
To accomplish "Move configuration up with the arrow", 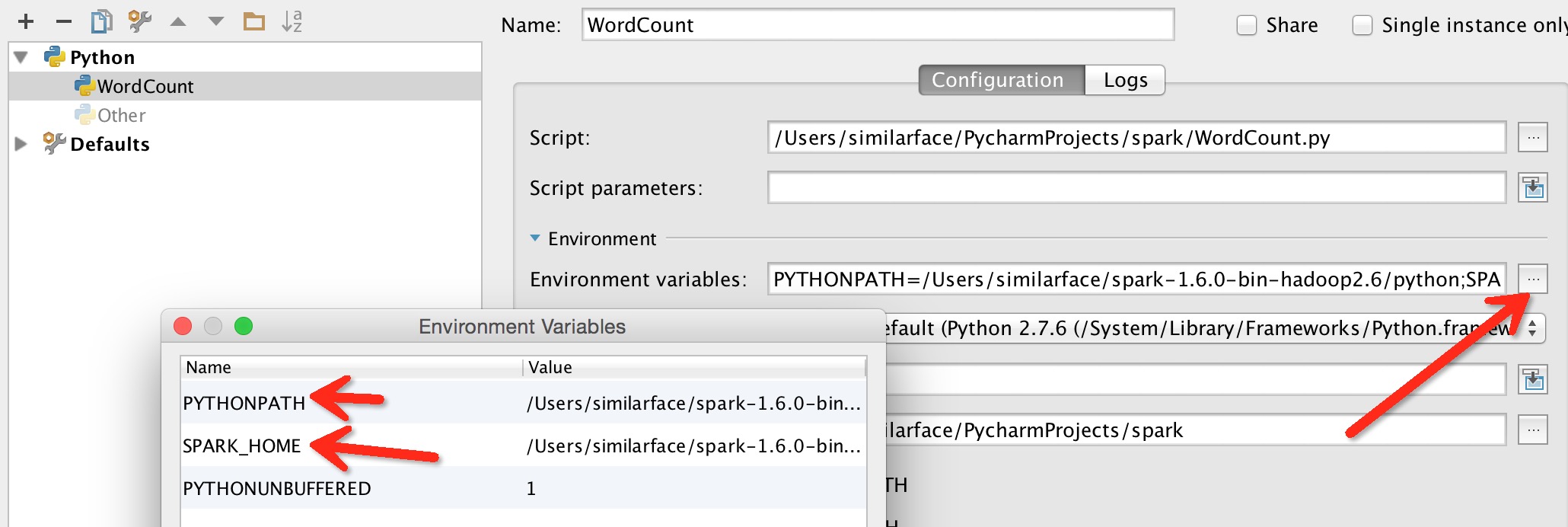I will pyautogui.click(x=178, y=21).
